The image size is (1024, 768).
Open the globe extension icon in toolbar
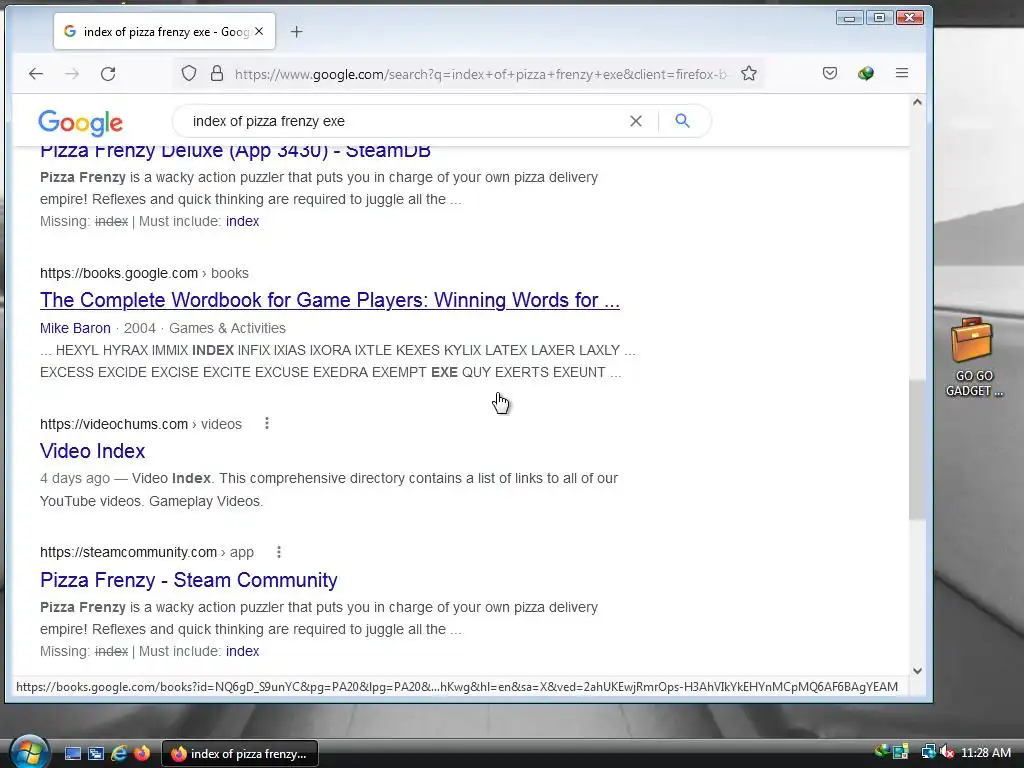[x=866, y=73]
